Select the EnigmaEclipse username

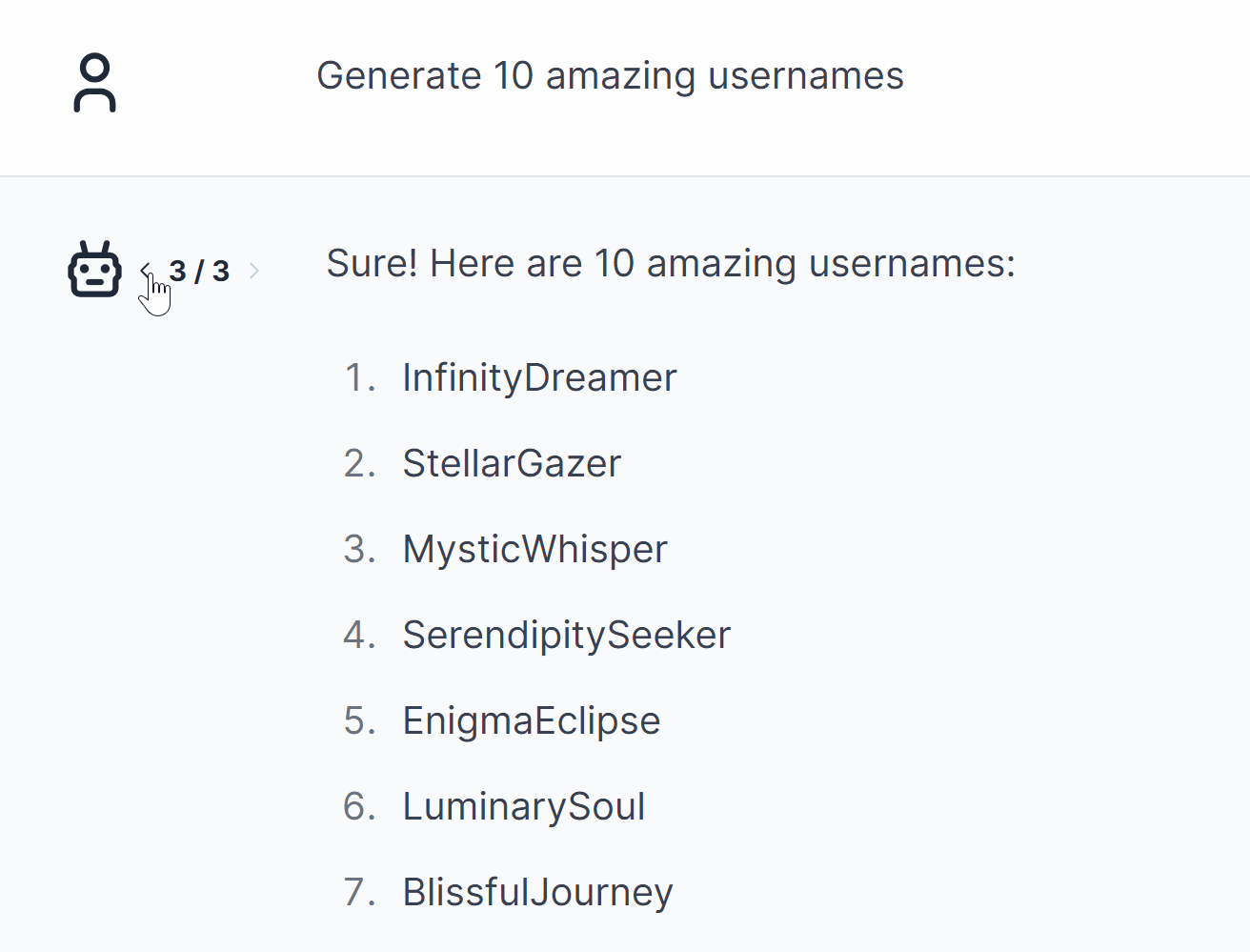click(531, 721)
